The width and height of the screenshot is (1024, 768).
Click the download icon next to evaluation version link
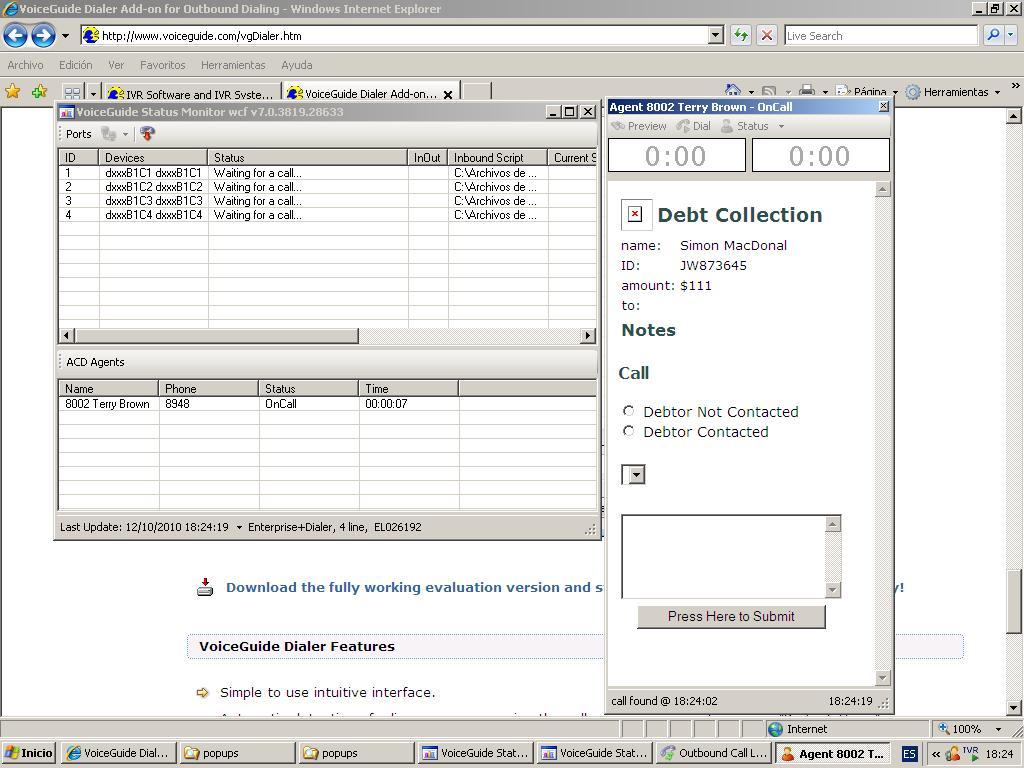(205, 586)
